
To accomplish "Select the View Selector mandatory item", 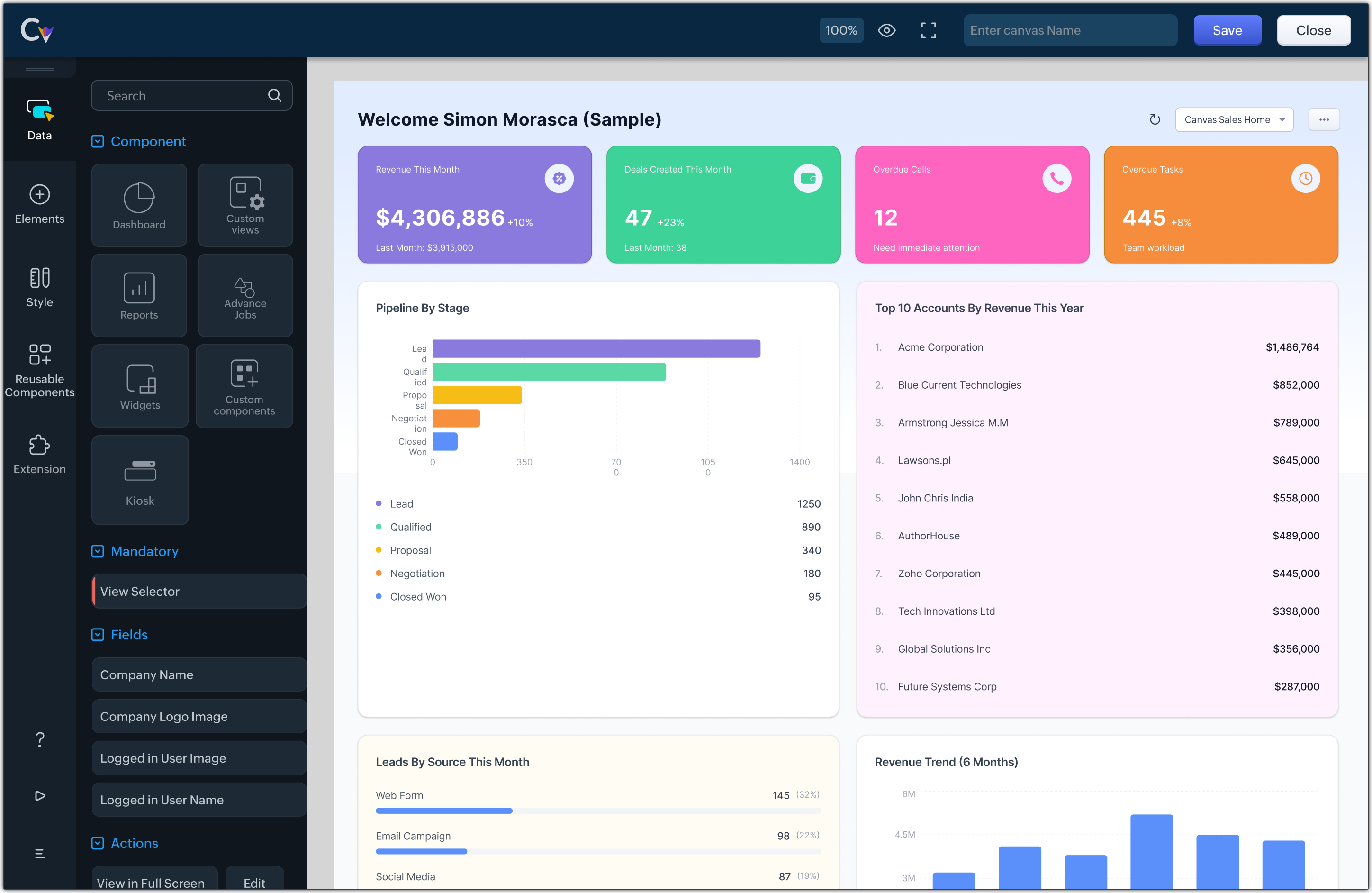I will (199, 591).
